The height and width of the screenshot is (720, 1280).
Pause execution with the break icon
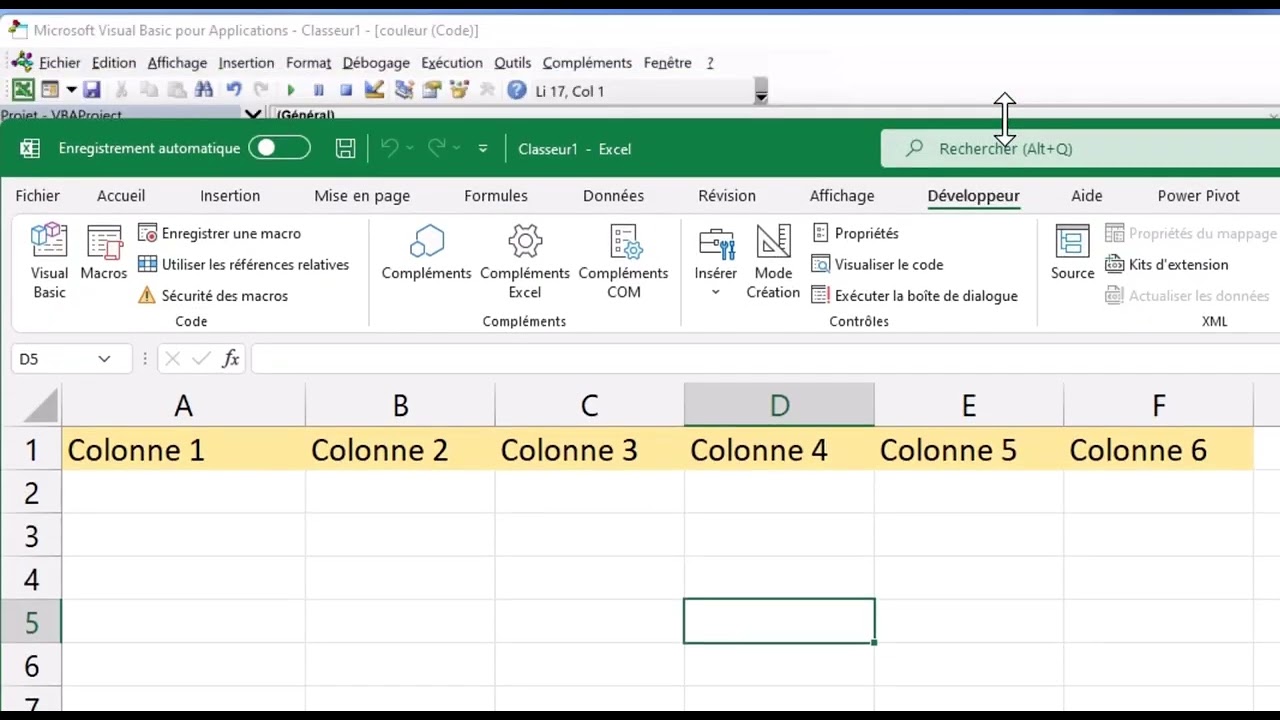click(x=319, y=91)
